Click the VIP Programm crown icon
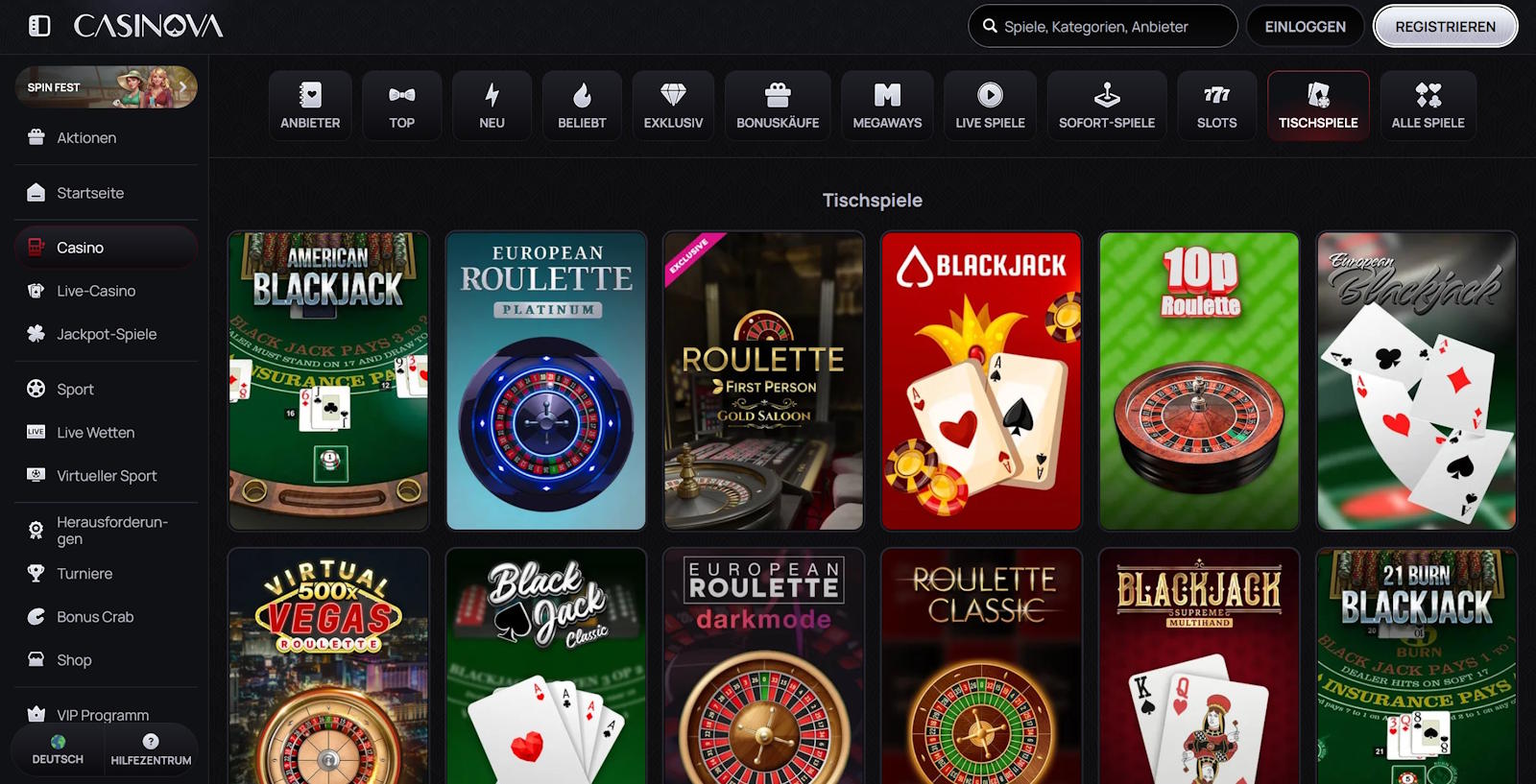Image resolution: width=1536 pixels, height=784 pixels. [36, 714]
